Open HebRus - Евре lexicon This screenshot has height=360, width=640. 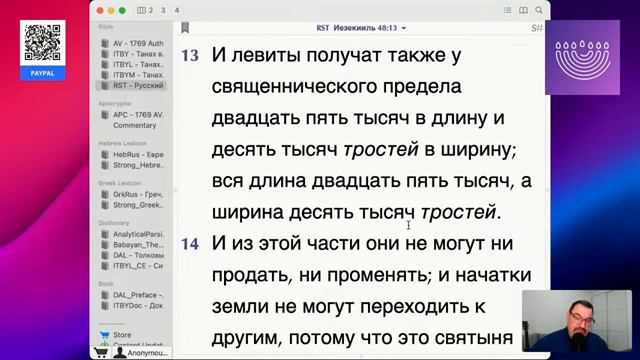click(x=133, y=155)
